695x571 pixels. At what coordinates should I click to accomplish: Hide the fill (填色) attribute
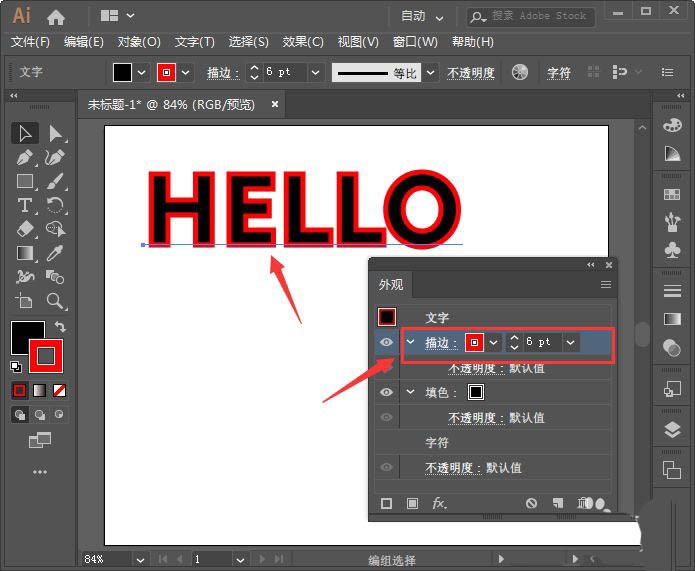(386, 392)
